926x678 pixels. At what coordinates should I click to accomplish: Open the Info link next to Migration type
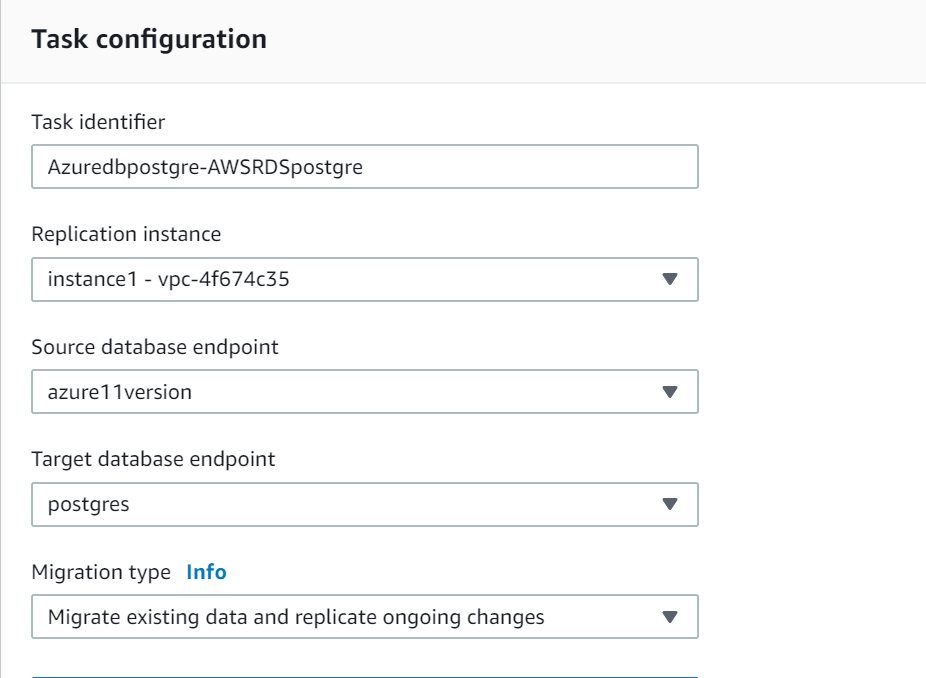point(207,572)
